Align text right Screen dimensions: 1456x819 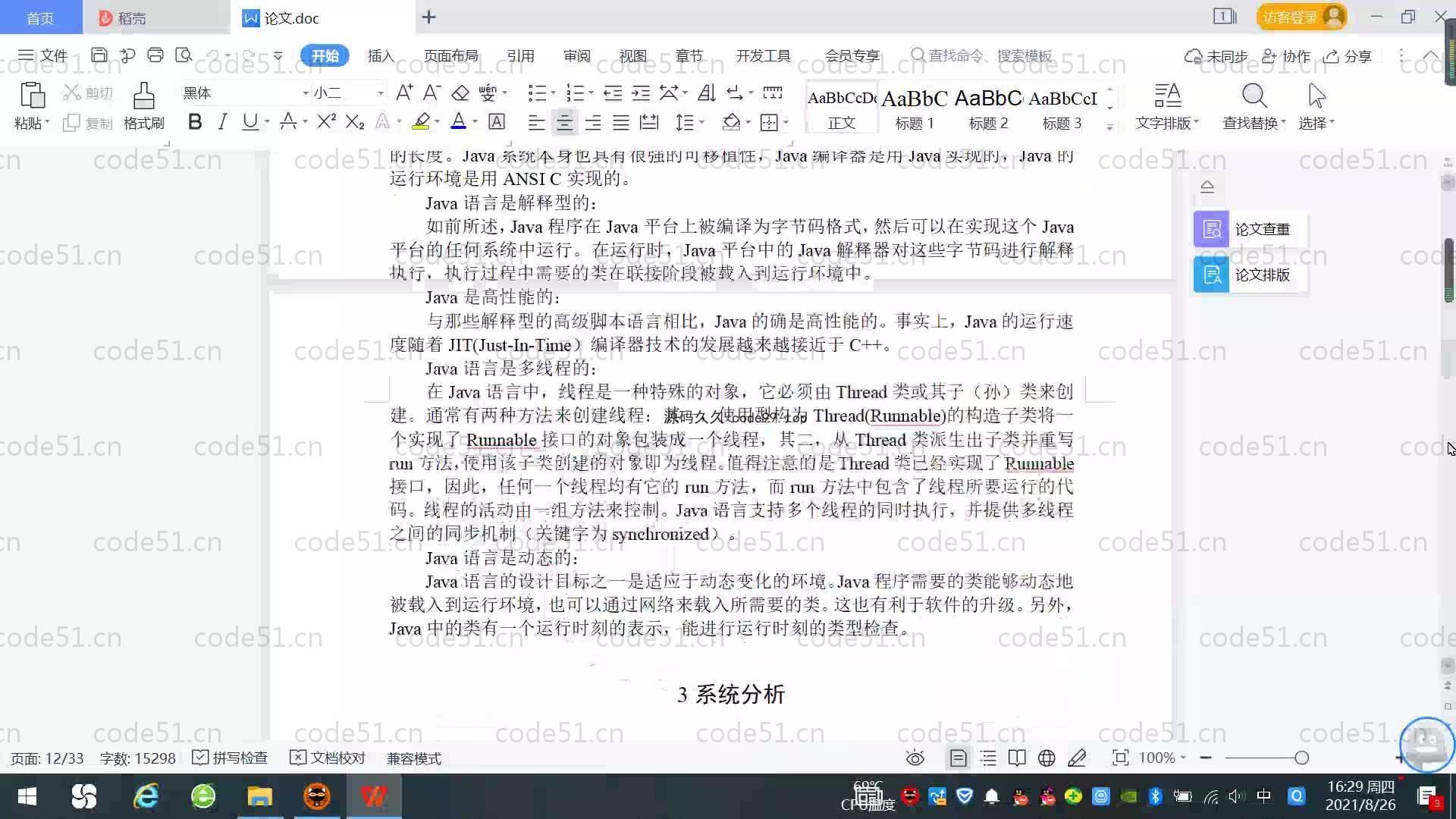tap(593, 122)
